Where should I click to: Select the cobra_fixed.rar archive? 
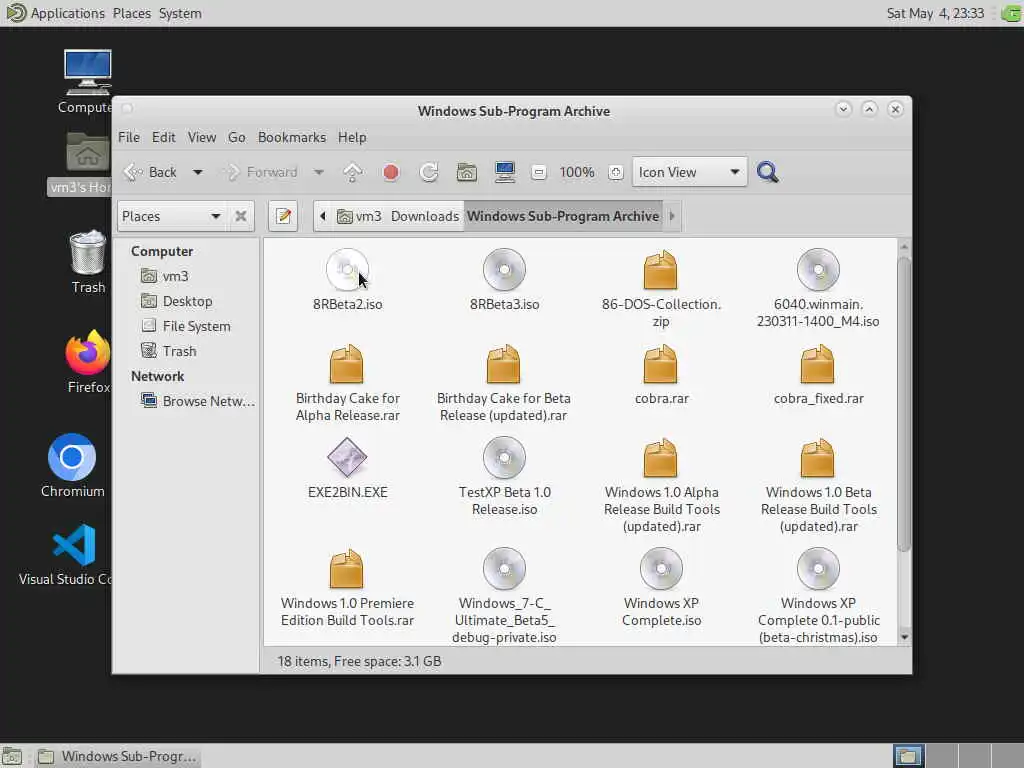coord(818,374)
